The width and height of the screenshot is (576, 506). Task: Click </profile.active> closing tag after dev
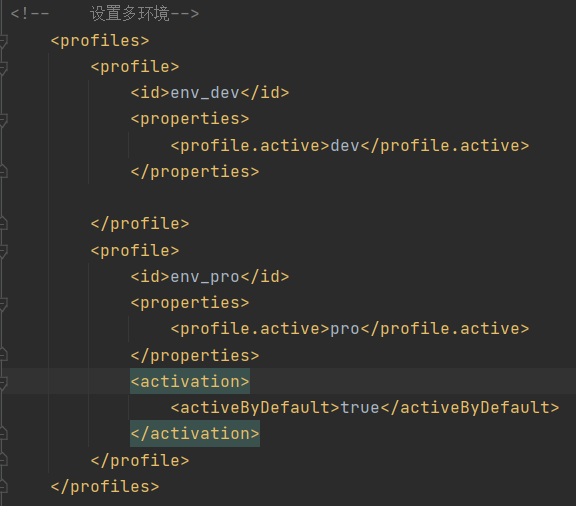coord(445,146)
